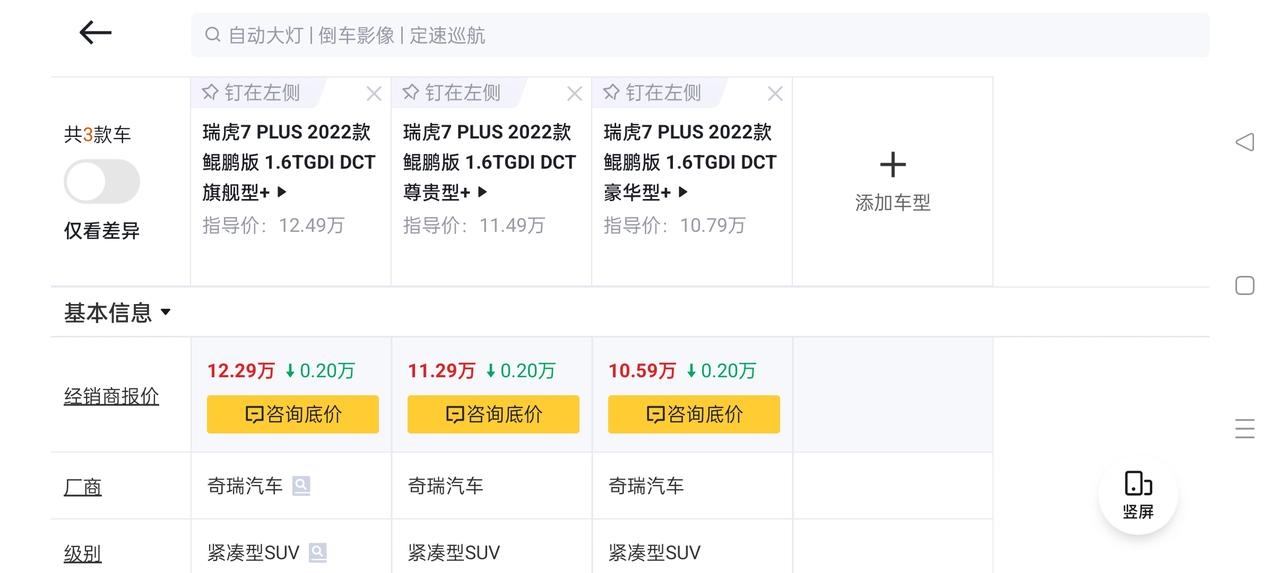This screenshot has height=573, width=1280.
Task: Tap the plus icon to add a car
Action: tap(892, 164)
